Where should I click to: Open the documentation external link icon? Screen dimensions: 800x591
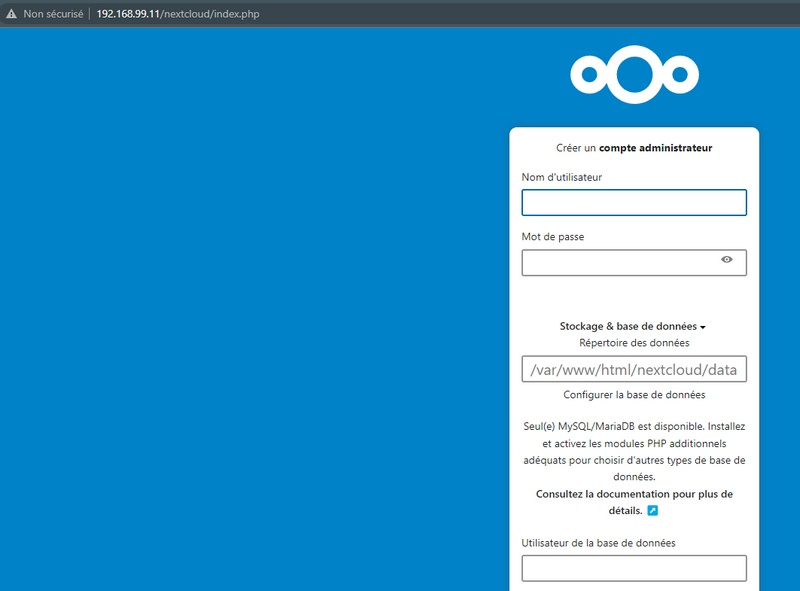pyautogui.click(x=653, y=510)
